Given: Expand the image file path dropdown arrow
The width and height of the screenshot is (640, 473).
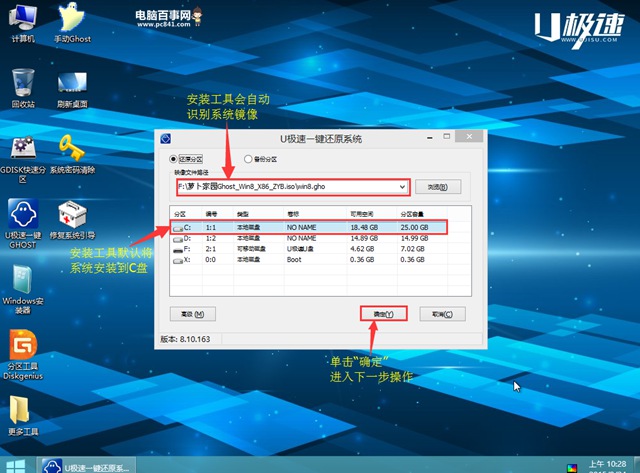Looking at the screenshot, I should coord(402,187).
